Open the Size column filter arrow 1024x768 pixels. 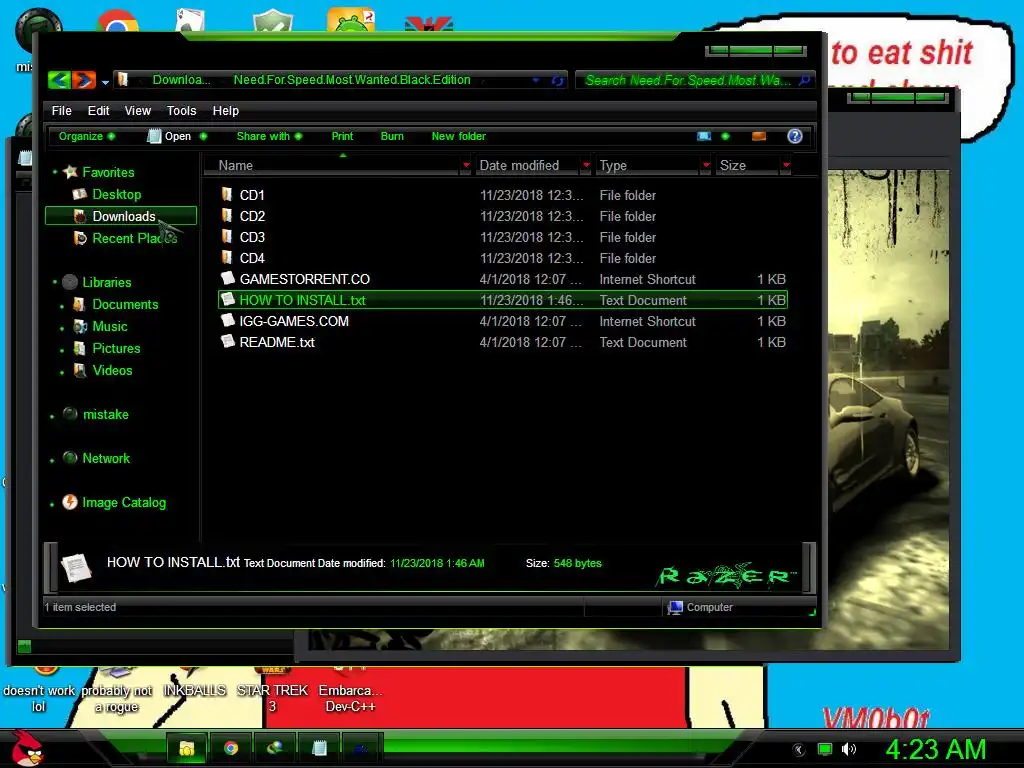(x=786, y=165)
